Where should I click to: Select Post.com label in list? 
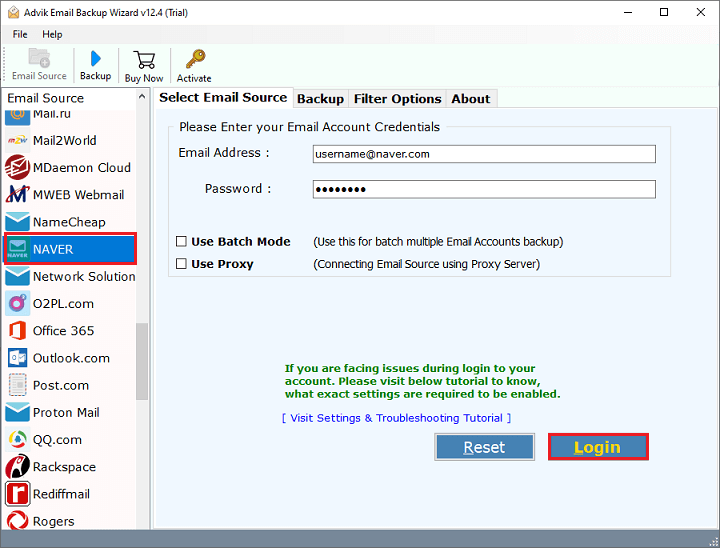coord(61,385)
